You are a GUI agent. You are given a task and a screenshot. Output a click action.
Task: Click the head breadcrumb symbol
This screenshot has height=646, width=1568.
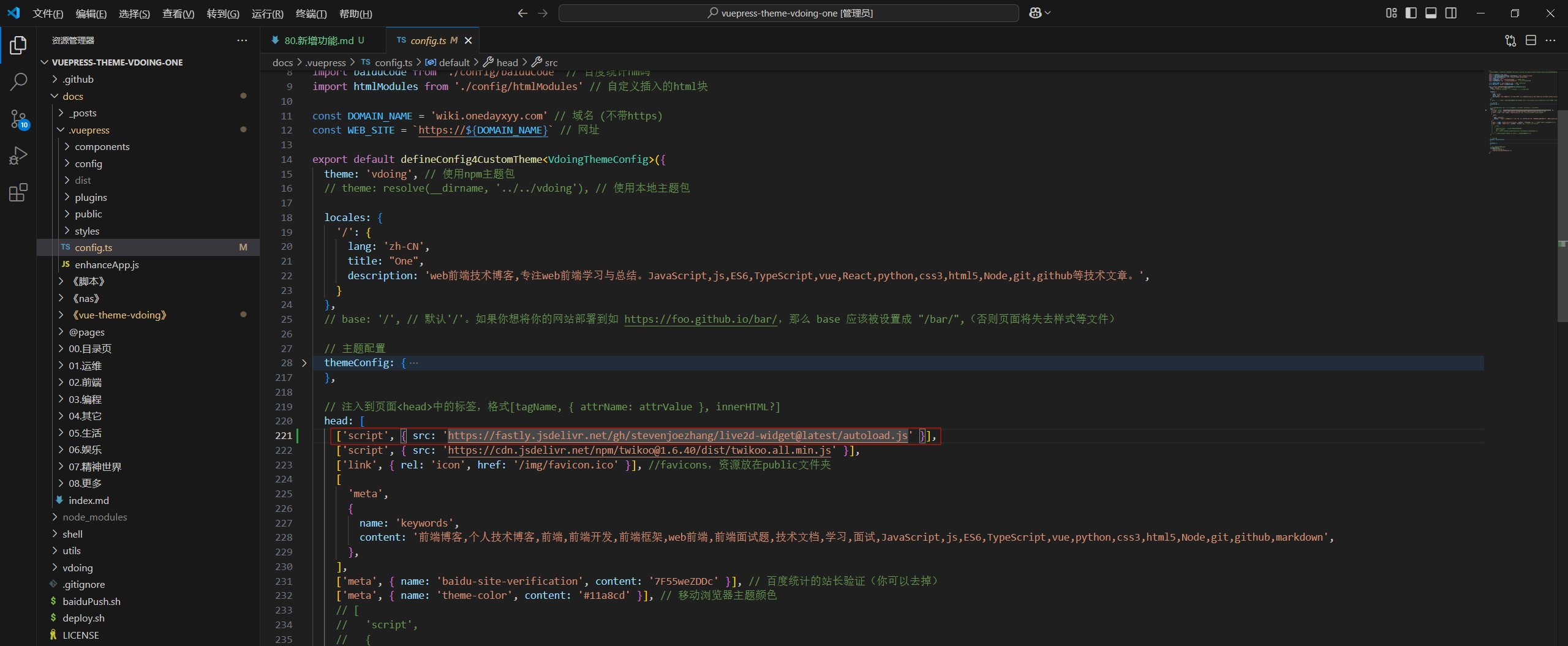pyautogui.click(x=500, y=62)
